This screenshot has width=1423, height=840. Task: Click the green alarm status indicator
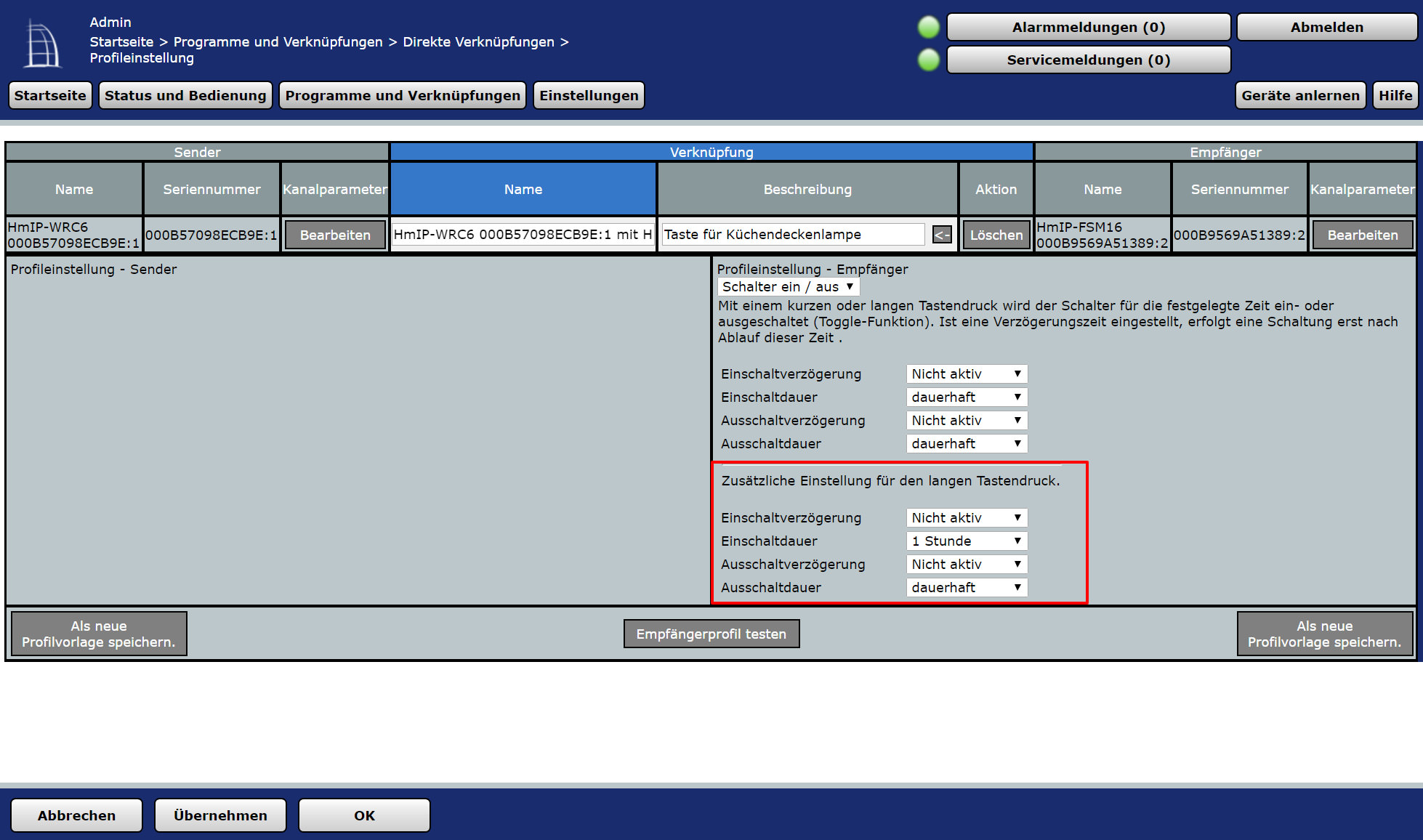(x=928, y=28)
